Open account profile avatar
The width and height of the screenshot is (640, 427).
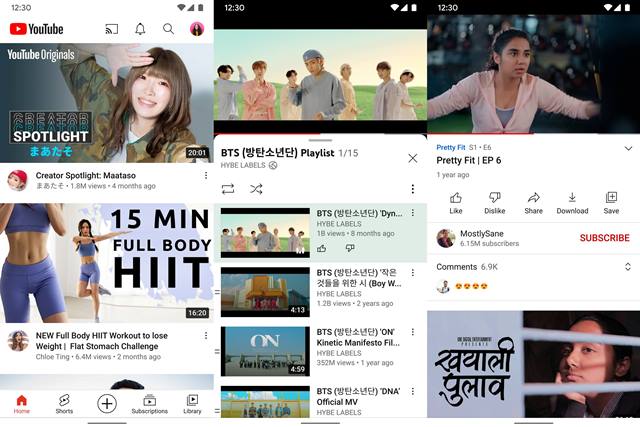[197, 29]
